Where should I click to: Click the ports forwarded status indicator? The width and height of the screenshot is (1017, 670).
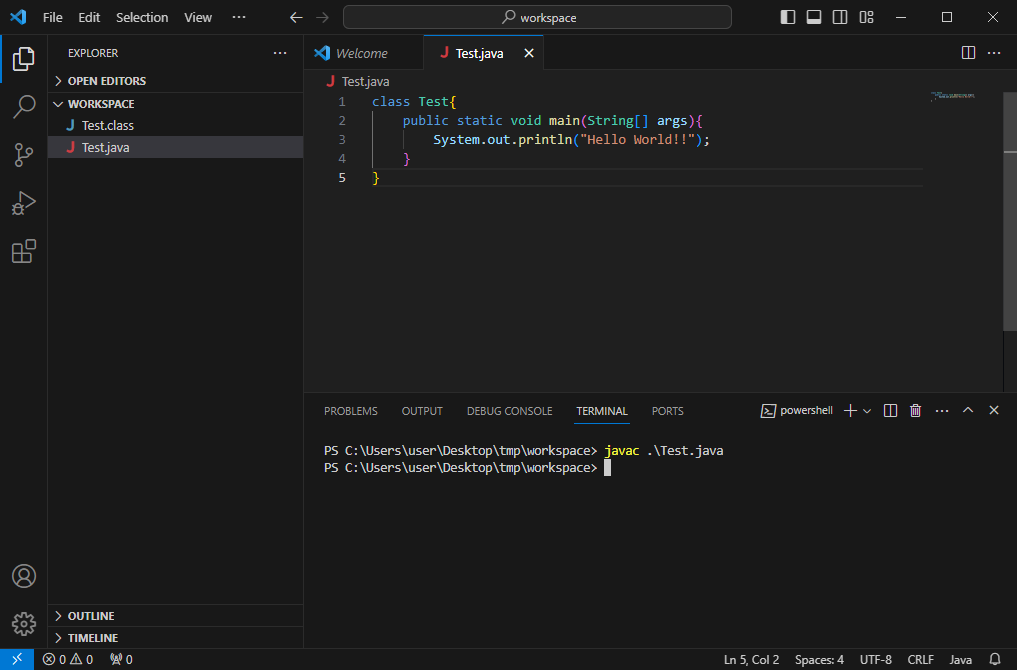[x=121, y=660]
